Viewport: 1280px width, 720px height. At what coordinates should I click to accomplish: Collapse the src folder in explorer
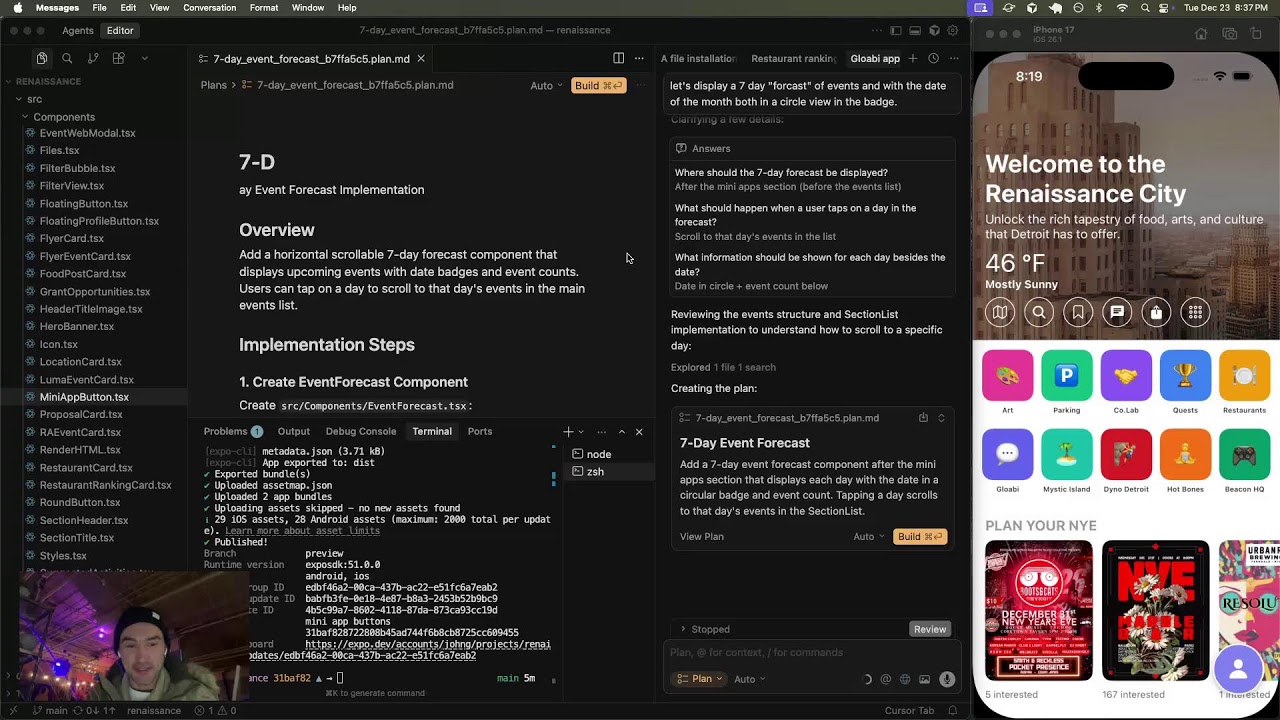click(x=34, y=99)
